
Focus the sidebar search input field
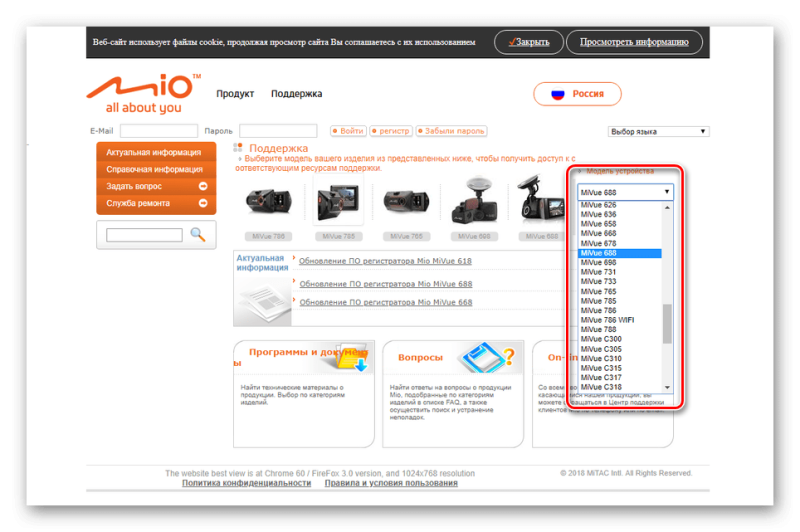click(144, 235)
